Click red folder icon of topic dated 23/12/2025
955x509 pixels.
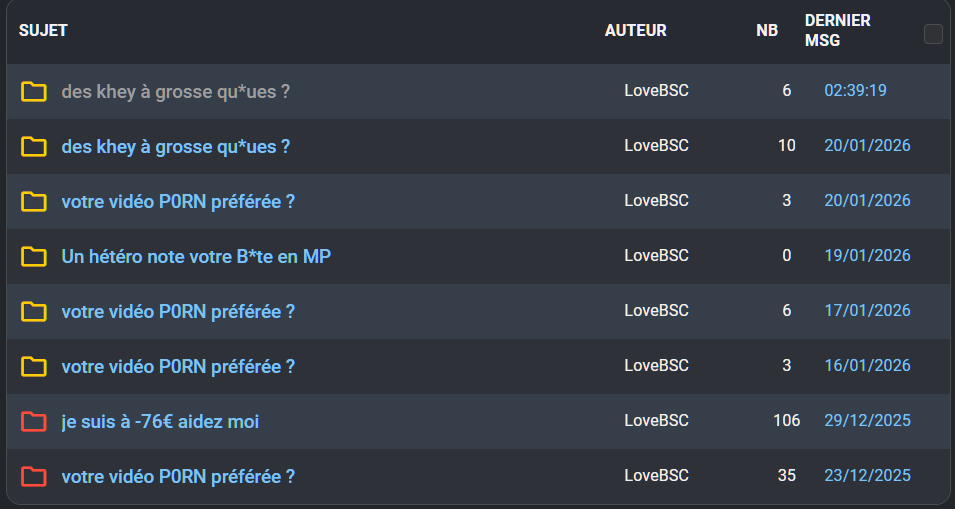pos(34,477)
